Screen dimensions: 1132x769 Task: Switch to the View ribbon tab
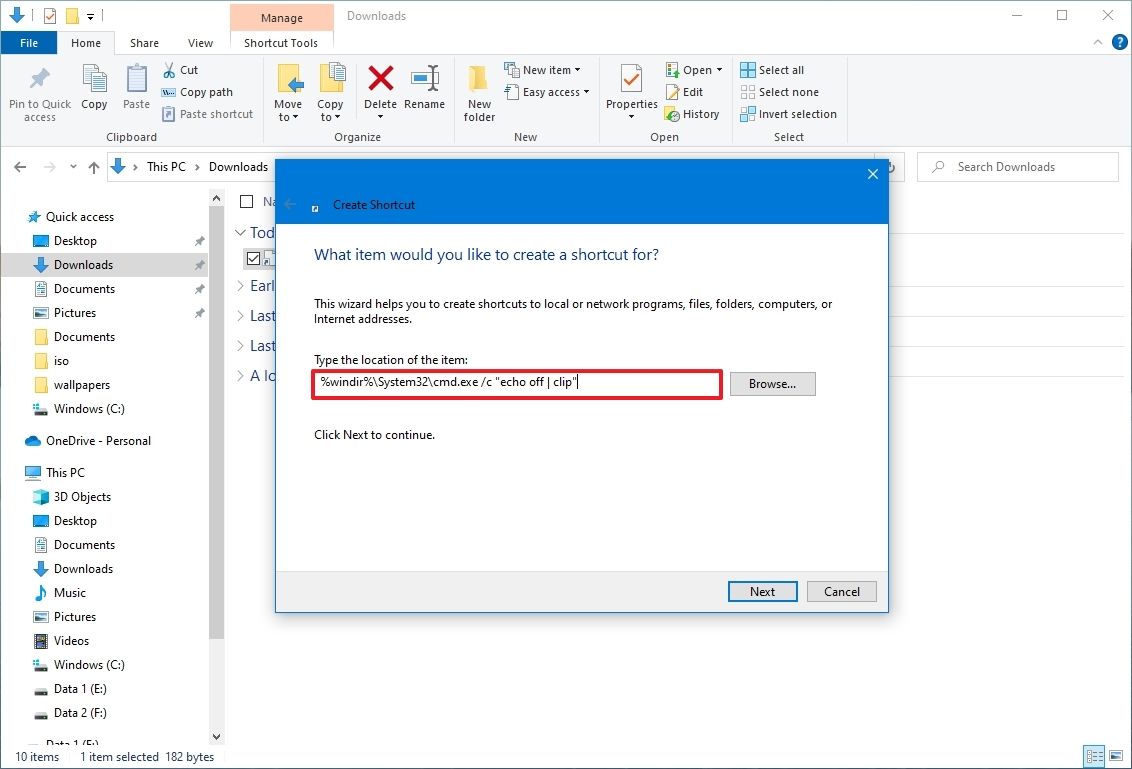pos(200,43)
